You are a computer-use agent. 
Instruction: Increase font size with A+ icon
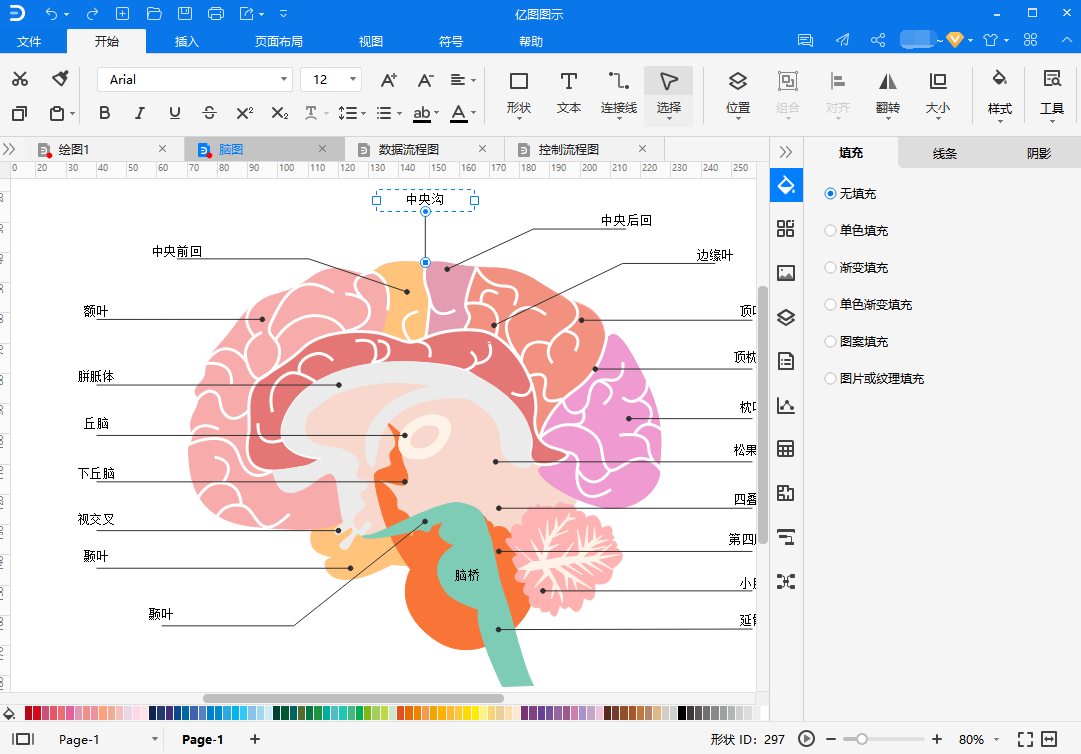pyautogui.click(x=389, y=80)
